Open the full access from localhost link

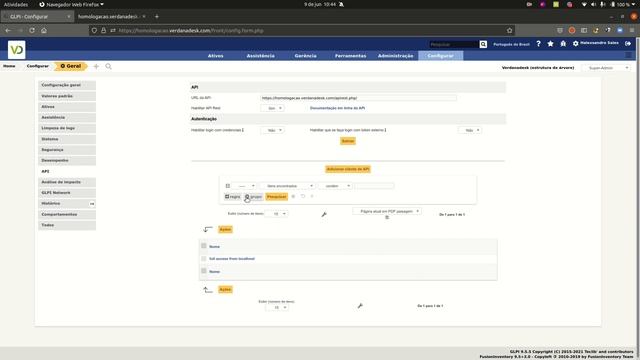click(232, 259)
